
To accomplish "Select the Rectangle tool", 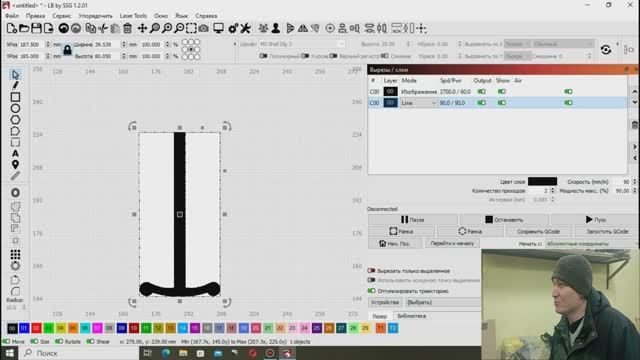I will tap(15, 97).
